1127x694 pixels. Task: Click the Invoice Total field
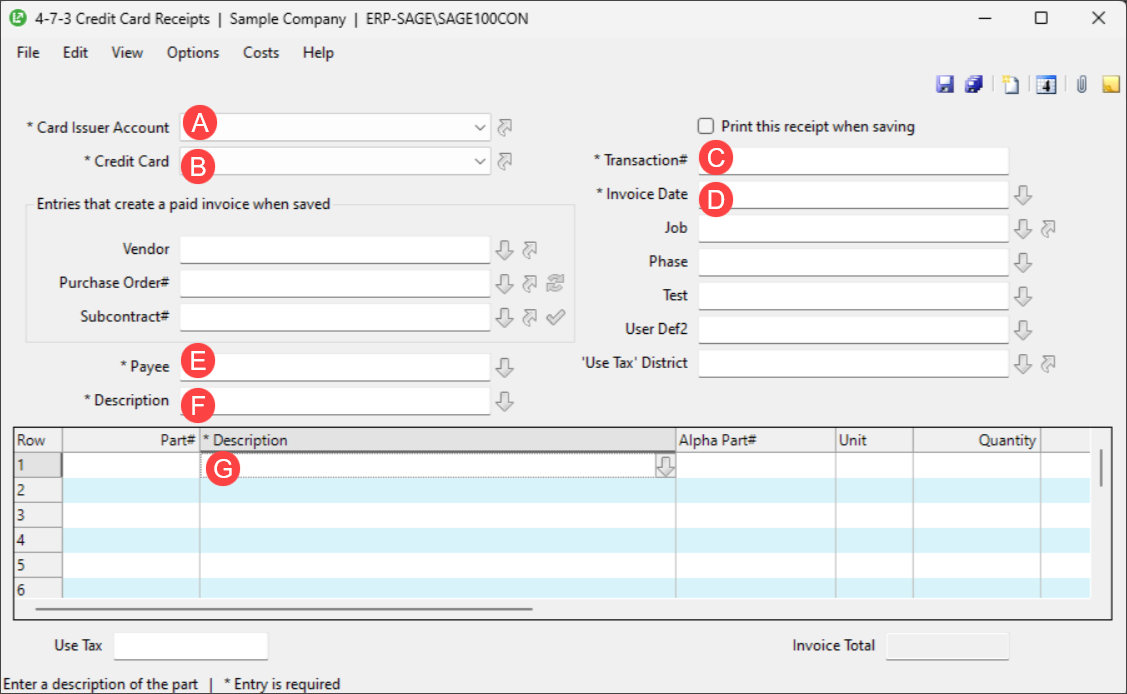point(947,646)
